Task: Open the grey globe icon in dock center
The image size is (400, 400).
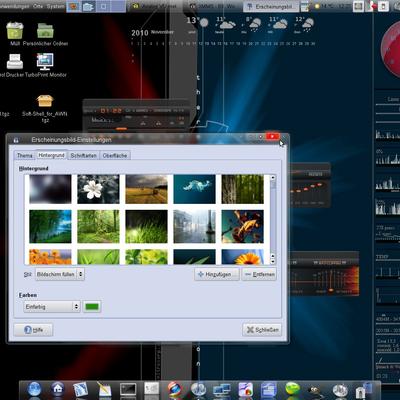Action: click(199, 389)
